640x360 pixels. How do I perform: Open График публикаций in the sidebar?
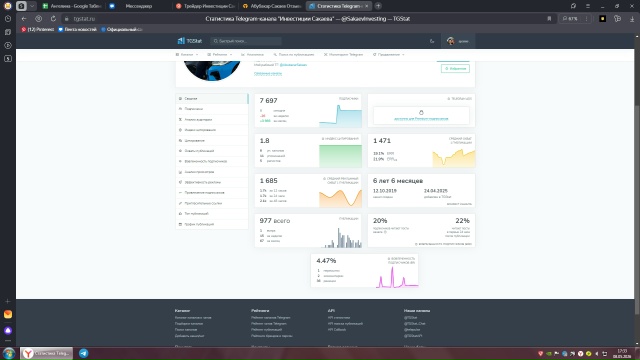[x=212, y=224]
